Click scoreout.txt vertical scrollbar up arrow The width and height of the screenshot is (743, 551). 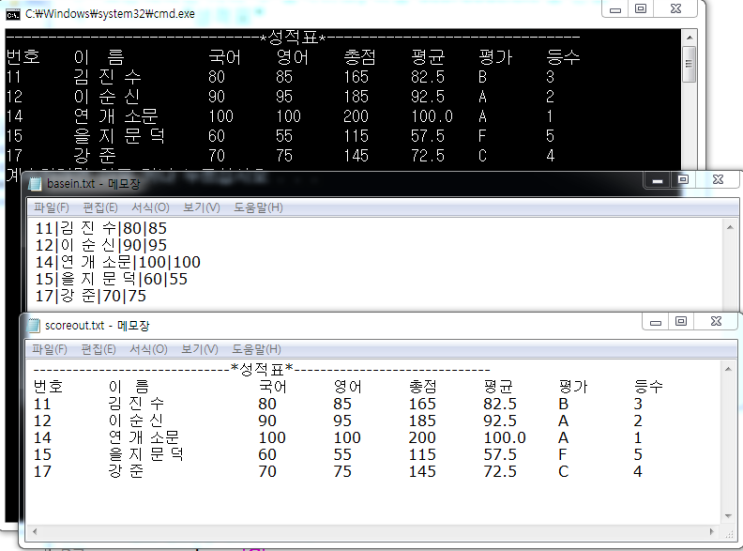click(x=728, y=369)
